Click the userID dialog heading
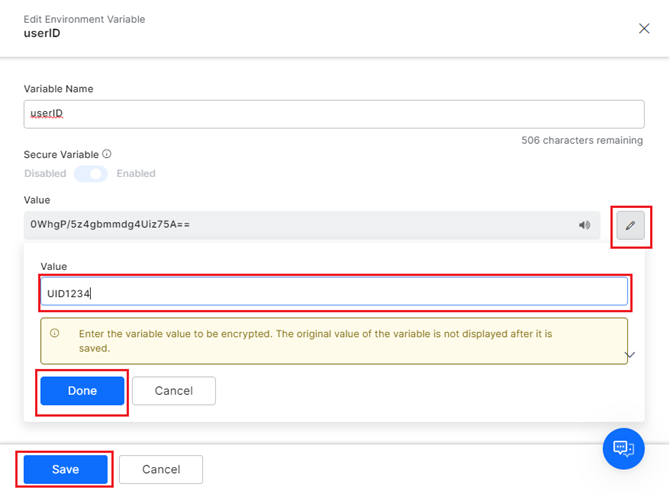The width and height of the screenshot is (672, 496). tap(43, 34)
